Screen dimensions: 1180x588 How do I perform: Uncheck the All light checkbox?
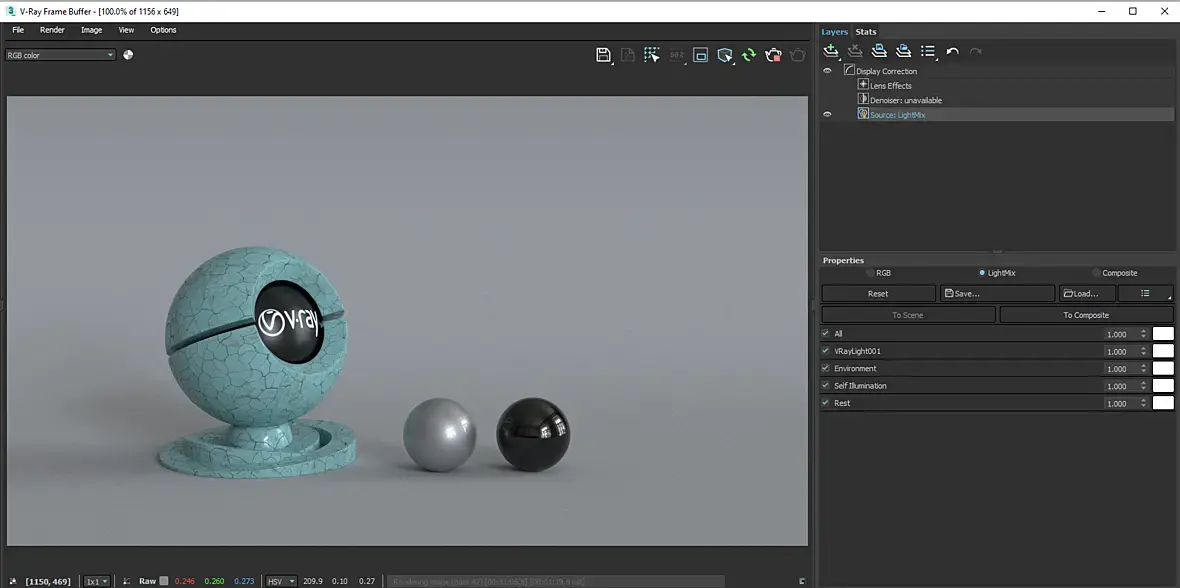click(x=826, y=333)
